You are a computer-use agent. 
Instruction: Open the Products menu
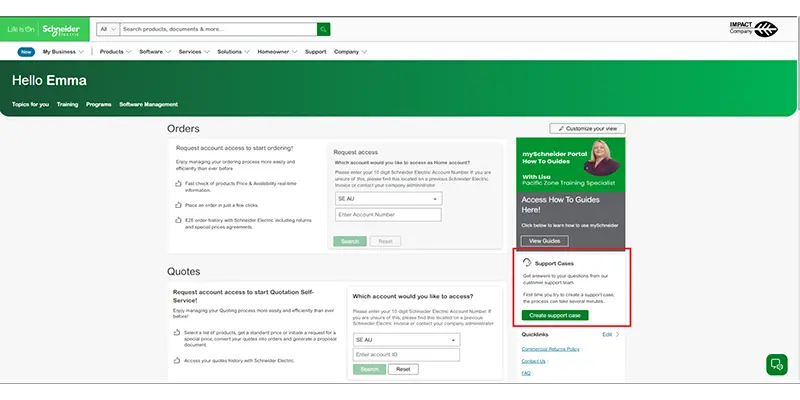[x=115, y=52]
